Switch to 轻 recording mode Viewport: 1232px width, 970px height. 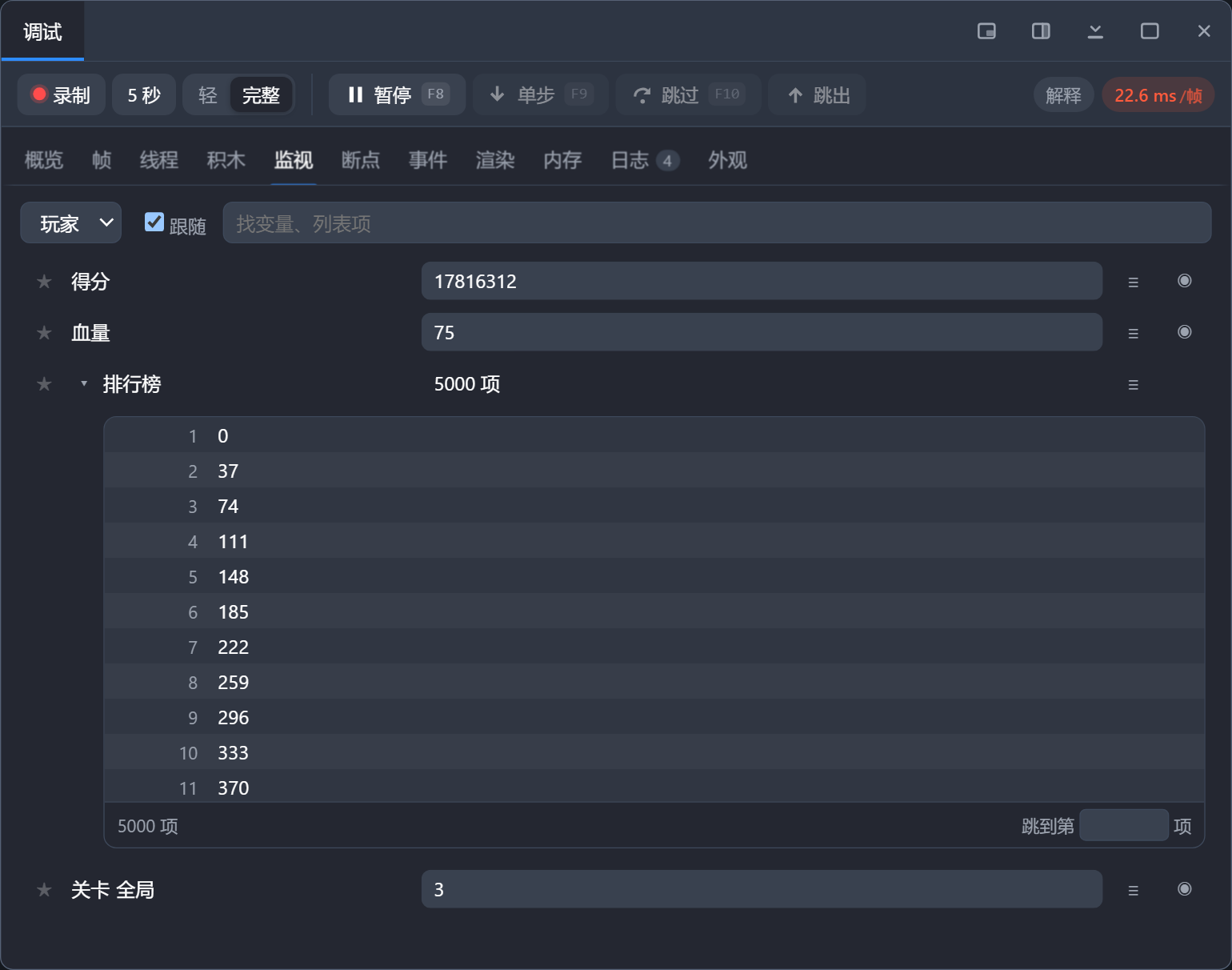[208, 95]
